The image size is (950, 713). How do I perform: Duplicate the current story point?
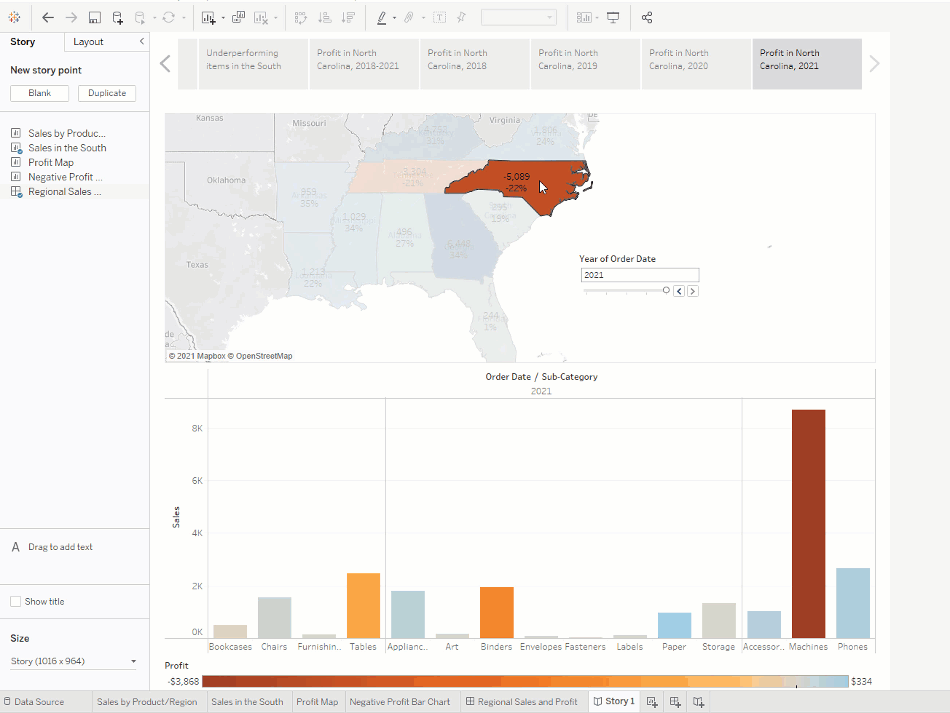click(106, 92)
